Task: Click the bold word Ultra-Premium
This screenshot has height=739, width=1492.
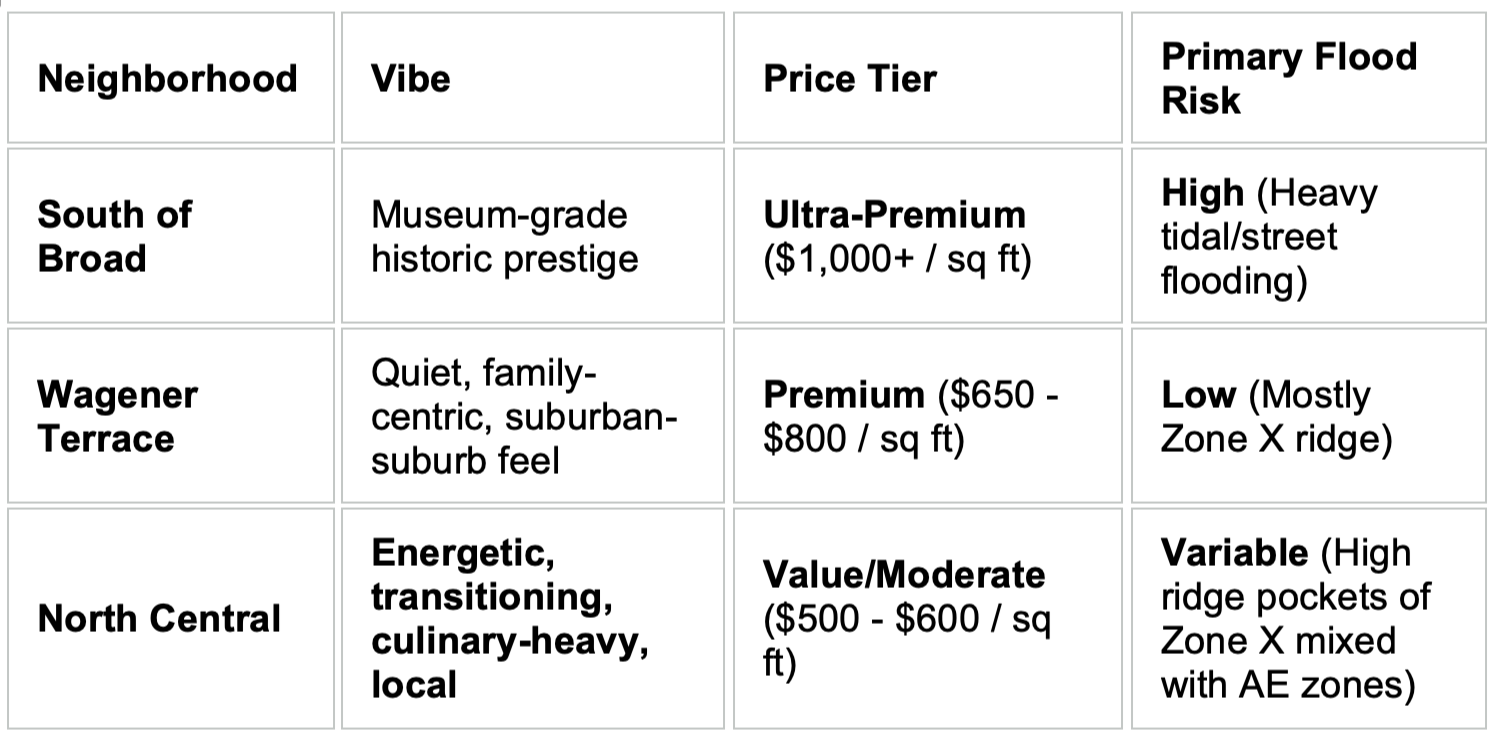Action: (x=894, y=215)
